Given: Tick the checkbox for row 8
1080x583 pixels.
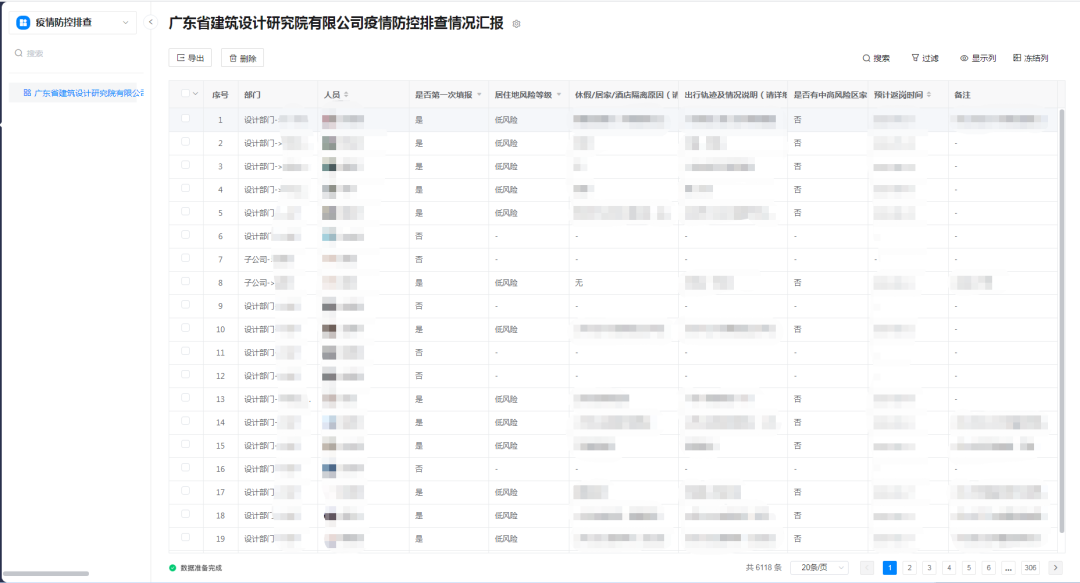Looking at the screenshot, I should [185, 282].
